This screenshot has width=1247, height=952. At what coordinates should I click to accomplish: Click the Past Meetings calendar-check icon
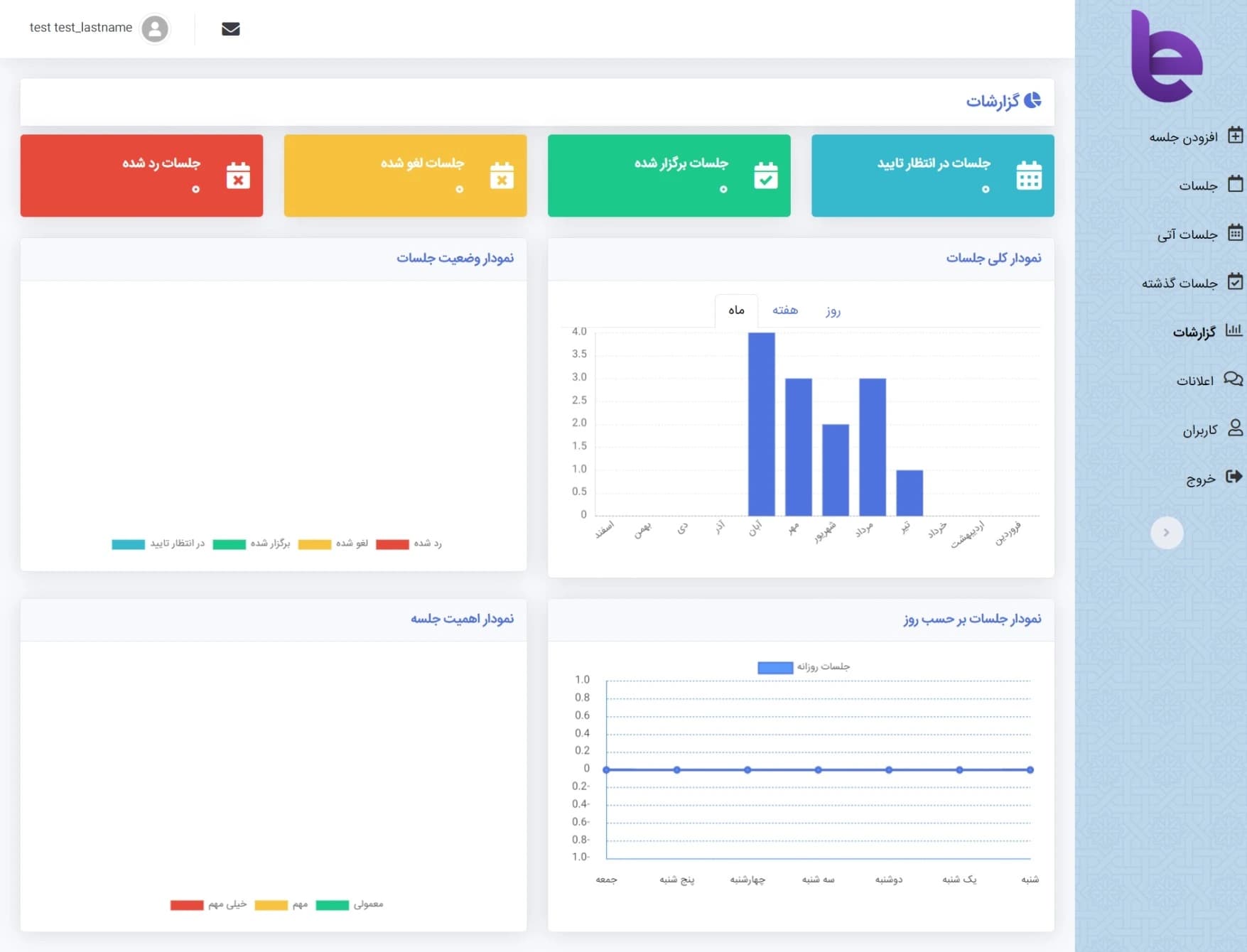point(1235,282)
